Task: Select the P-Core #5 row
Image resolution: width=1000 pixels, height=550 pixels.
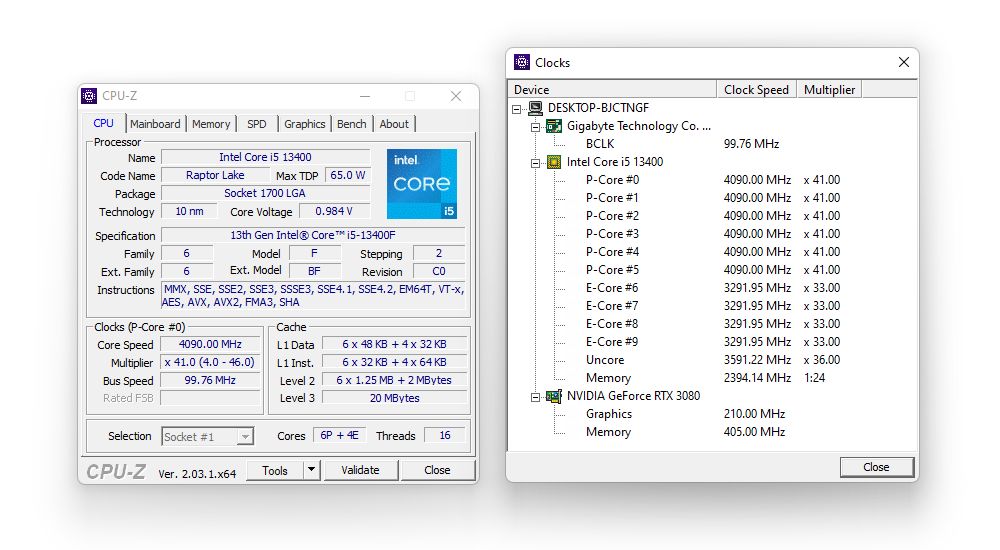Action: click(713, 270)
